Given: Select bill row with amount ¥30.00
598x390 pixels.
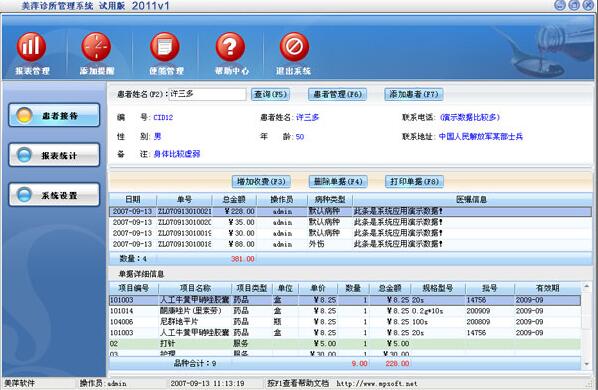Looking at the screenshot, I should tap(350, 233).
